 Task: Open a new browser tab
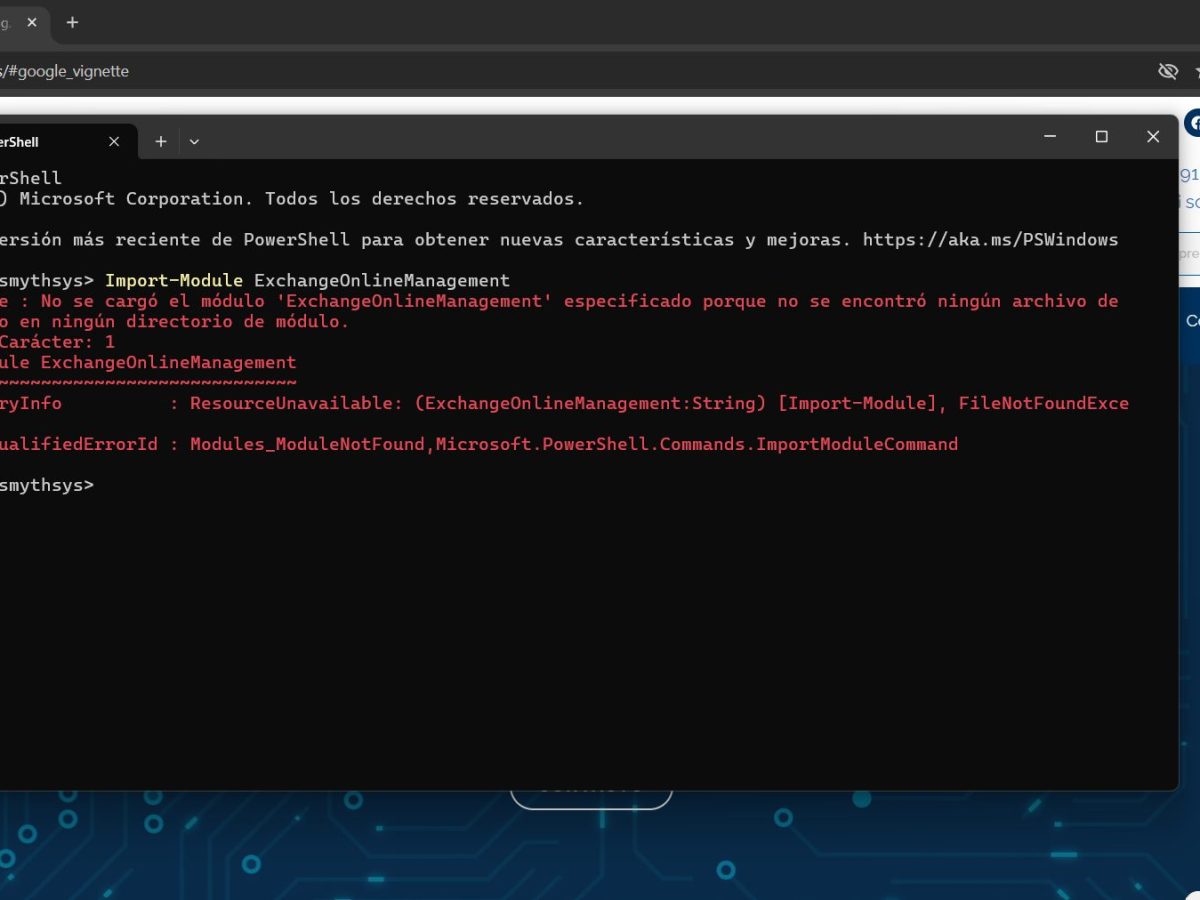tap(72, 22)
